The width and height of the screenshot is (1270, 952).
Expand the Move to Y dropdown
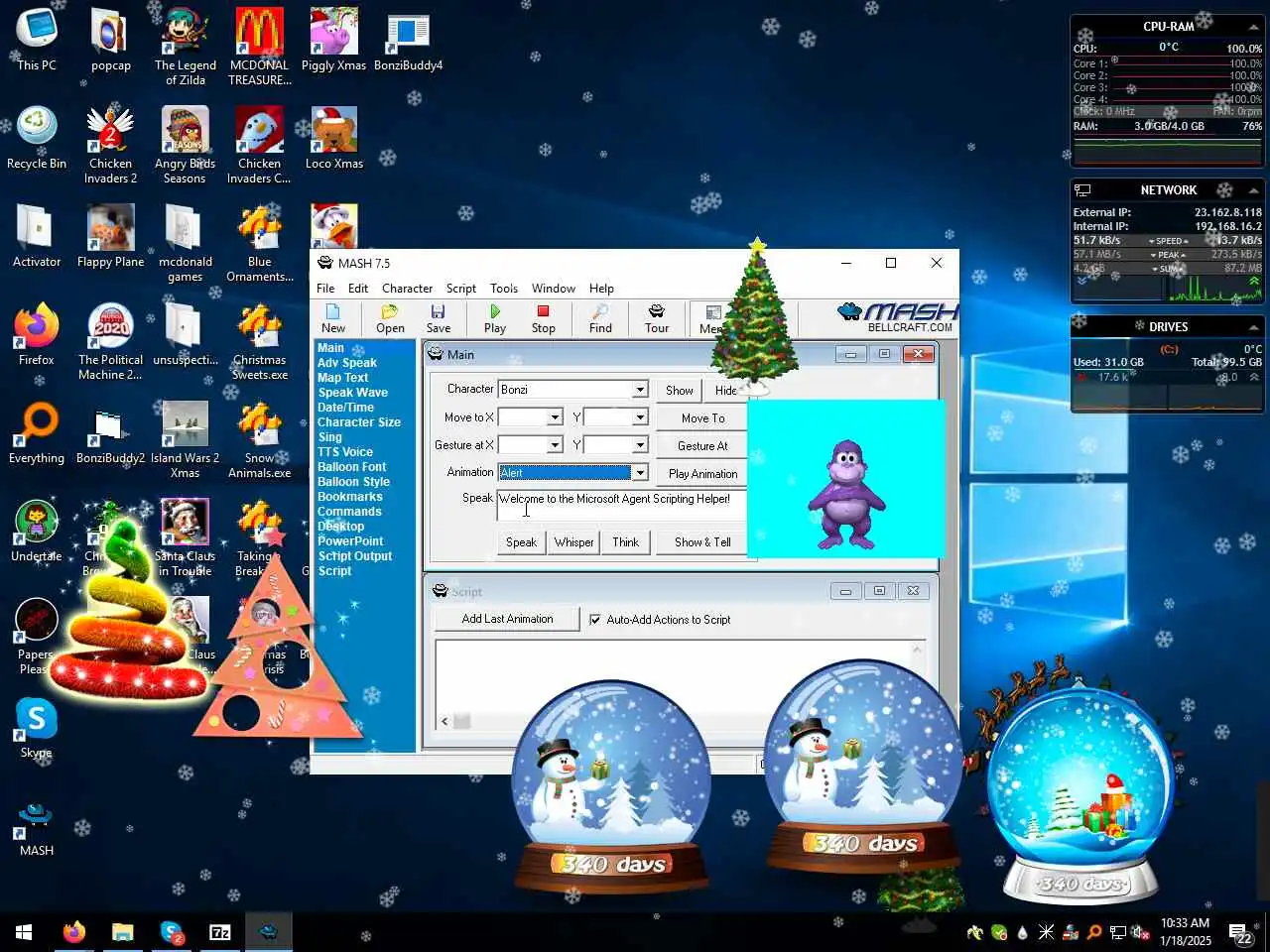640,417
